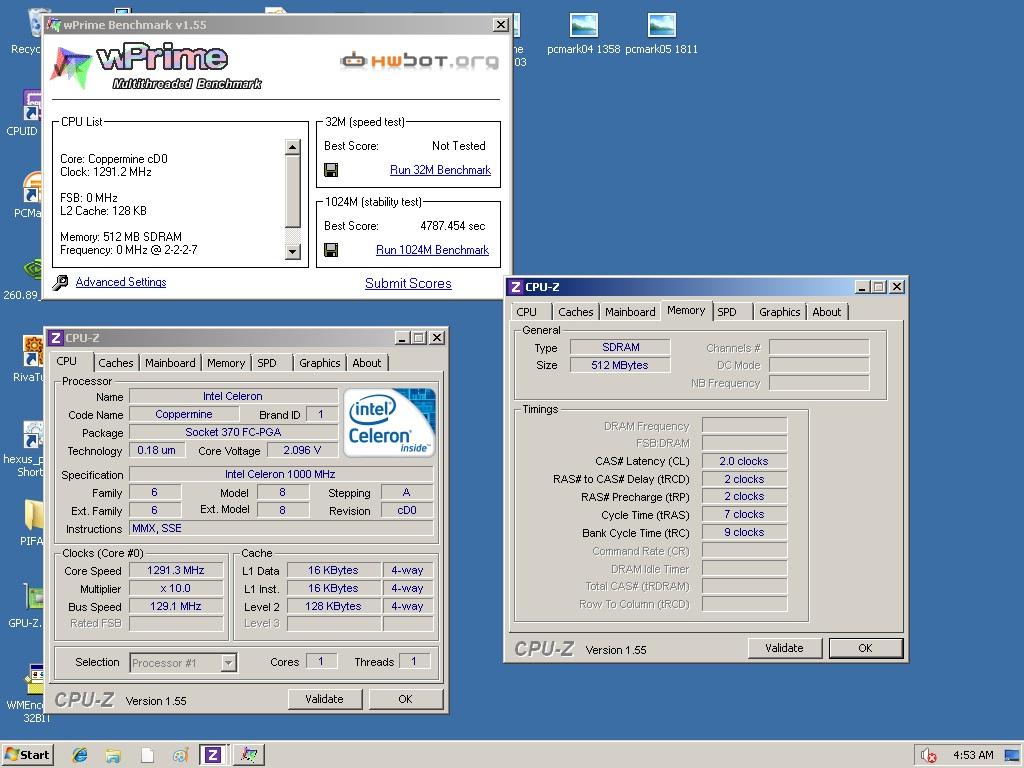
Task: Click the CPU-Z taskbar button
Action: pos(212,755)
